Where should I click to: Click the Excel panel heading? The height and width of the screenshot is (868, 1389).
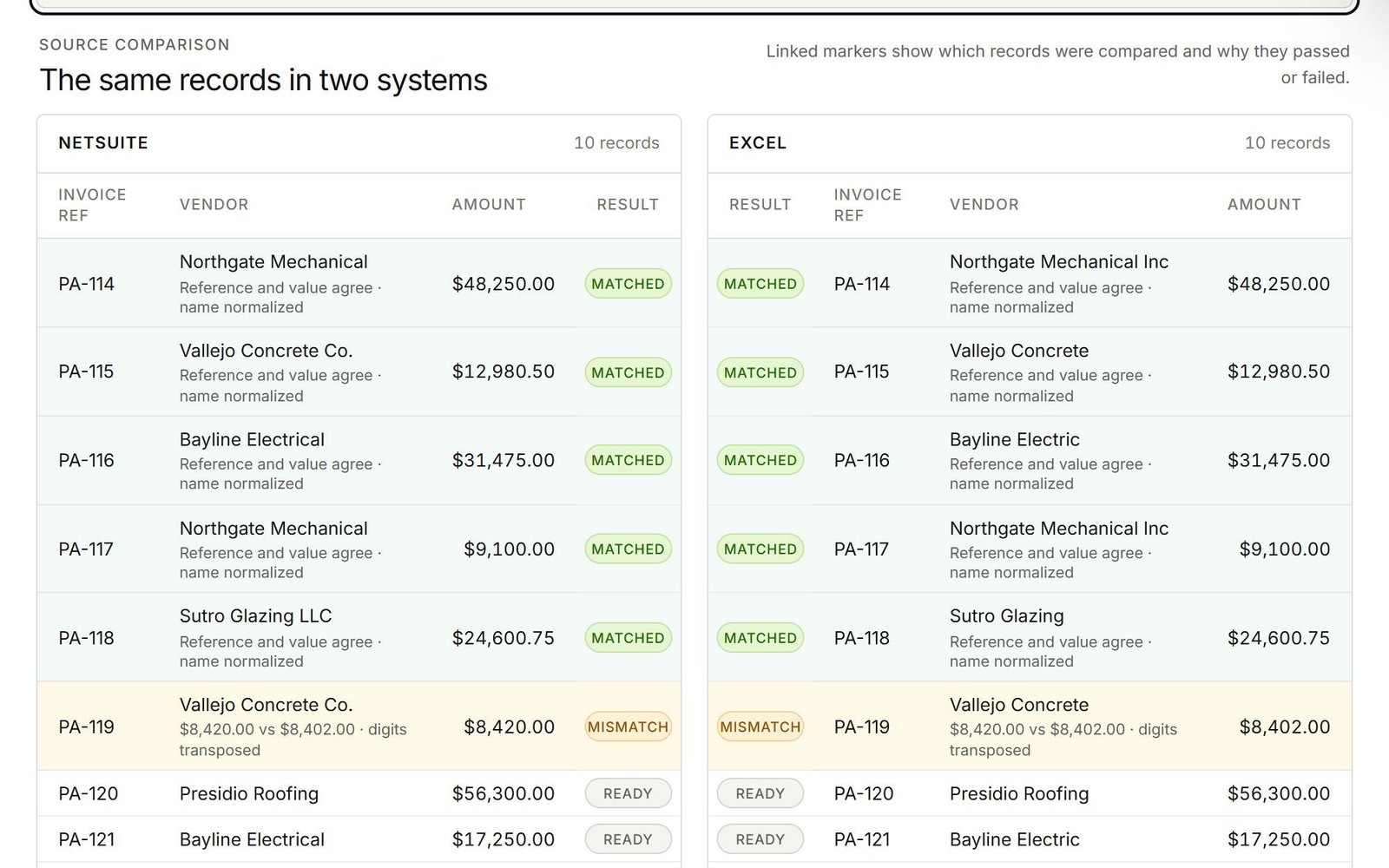point(758,143)
